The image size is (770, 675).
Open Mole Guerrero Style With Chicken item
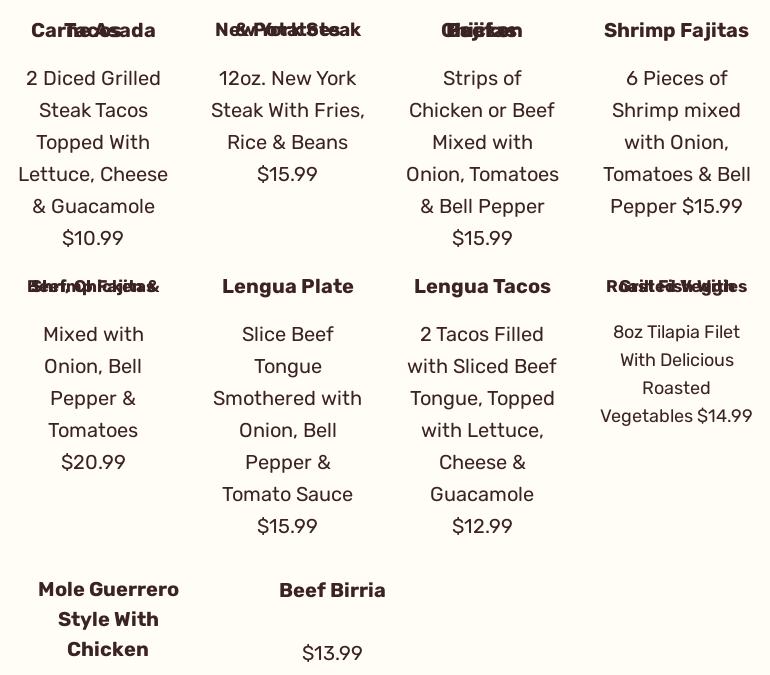click(108, 619)
